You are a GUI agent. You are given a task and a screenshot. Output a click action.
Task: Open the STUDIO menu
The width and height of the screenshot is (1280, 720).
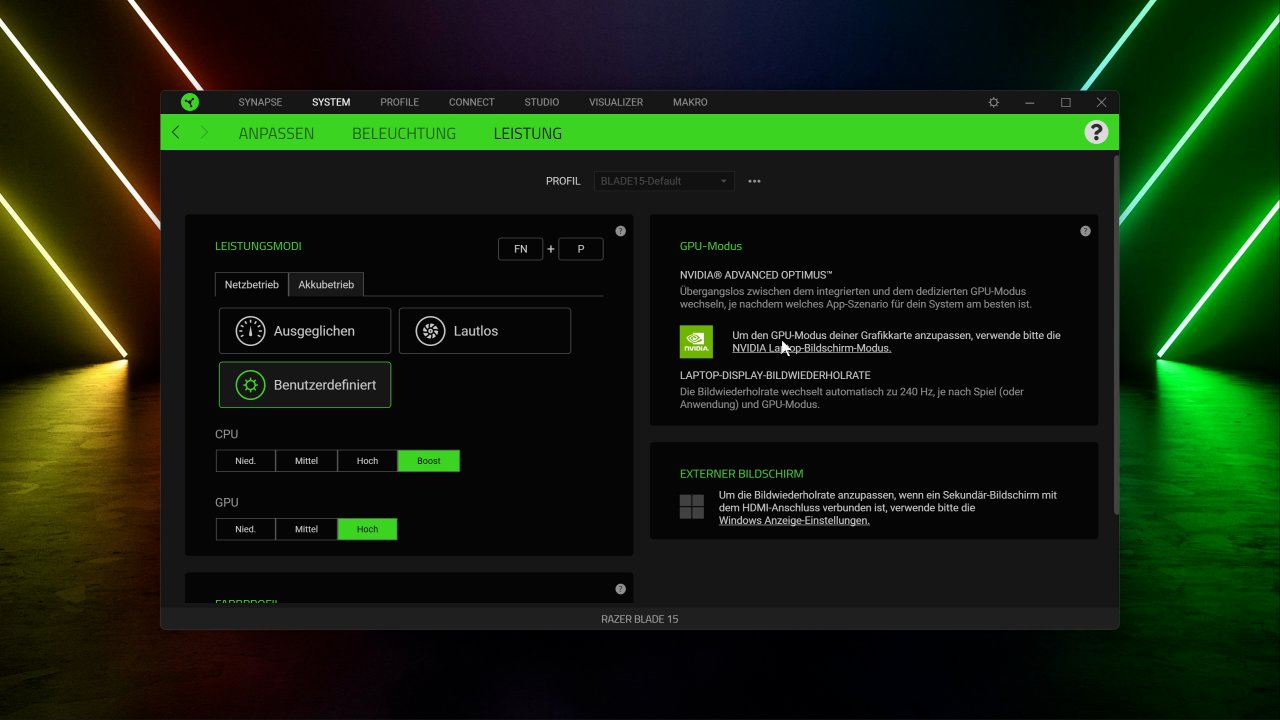point(541,102)
